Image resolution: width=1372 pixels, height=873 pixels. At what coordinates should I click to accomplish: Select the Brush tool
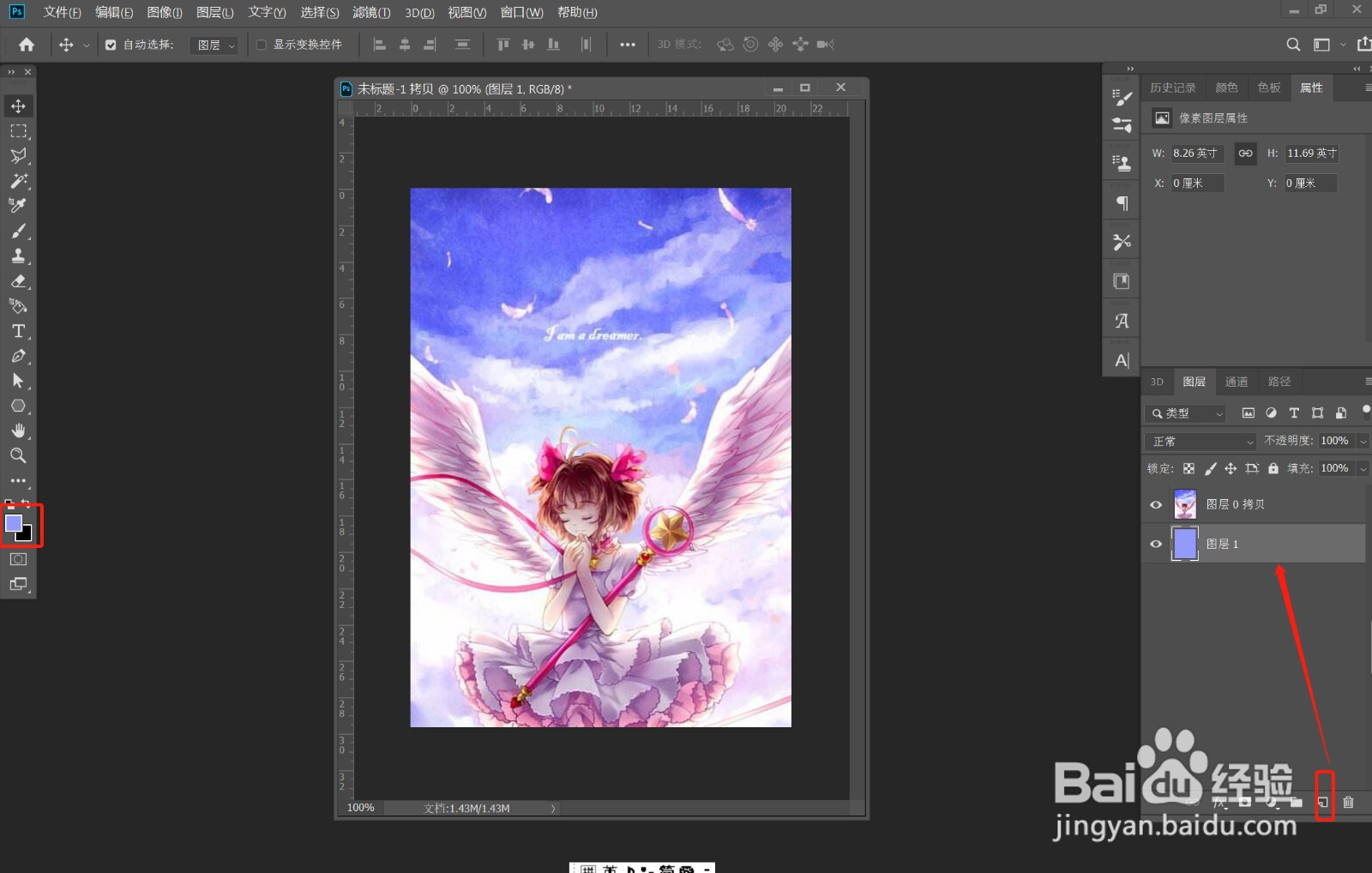click(18, 231)
